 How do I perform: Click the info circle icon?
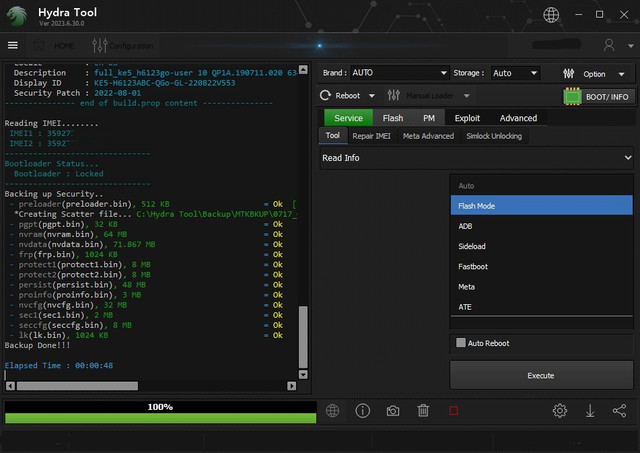tap(362, 411)
